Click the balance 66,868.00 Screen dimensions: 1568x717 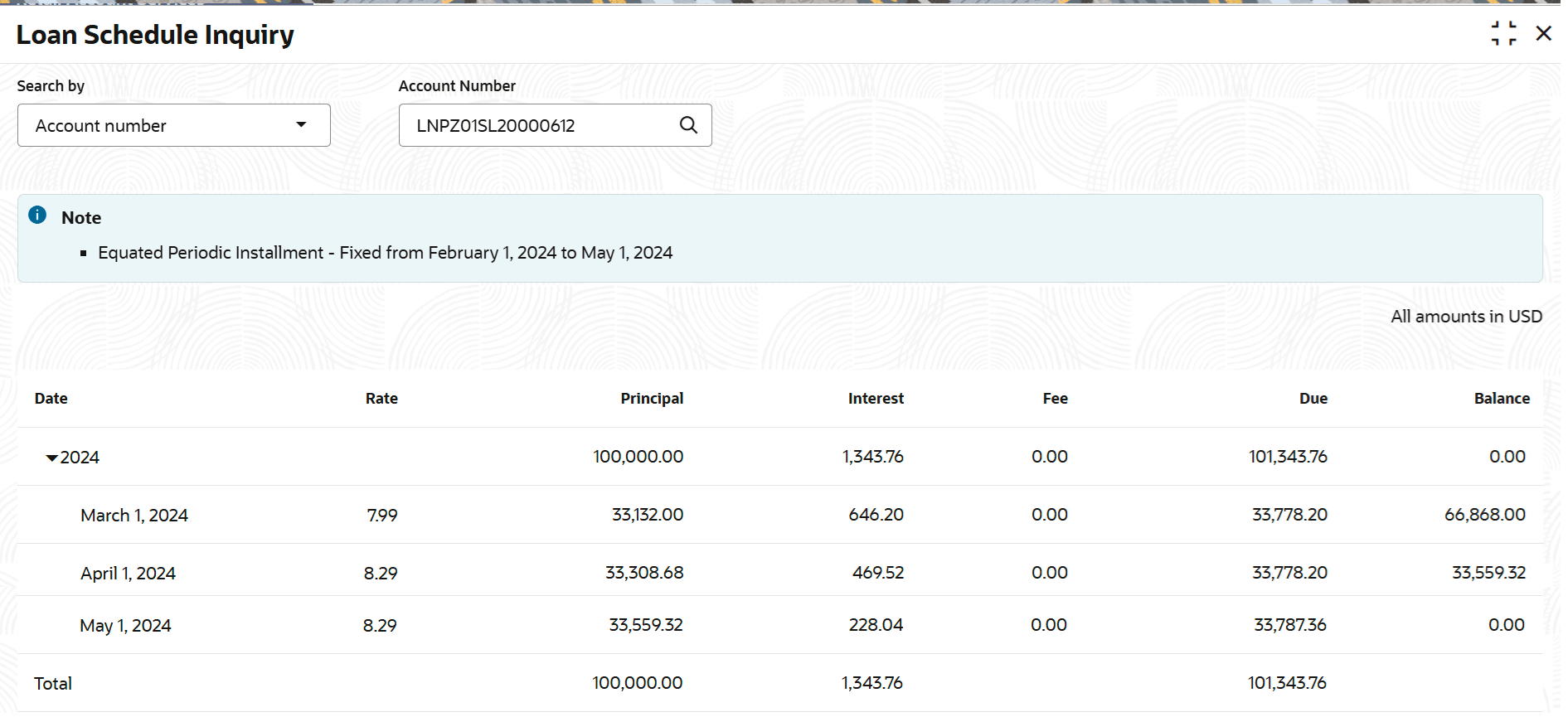(1485, 515)
